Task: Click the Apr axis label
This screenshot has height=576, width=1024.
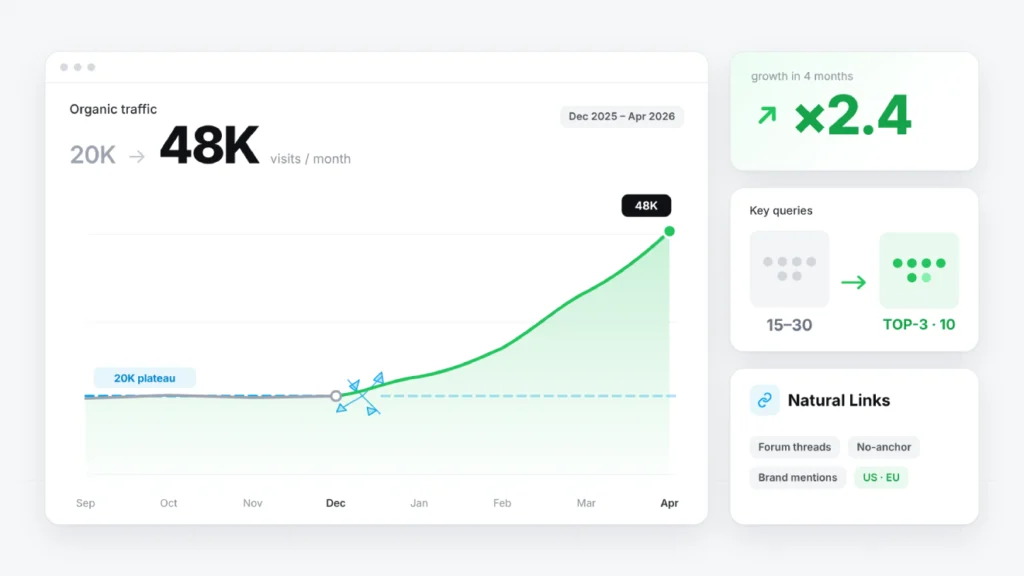Action: [x=669, y=503]
